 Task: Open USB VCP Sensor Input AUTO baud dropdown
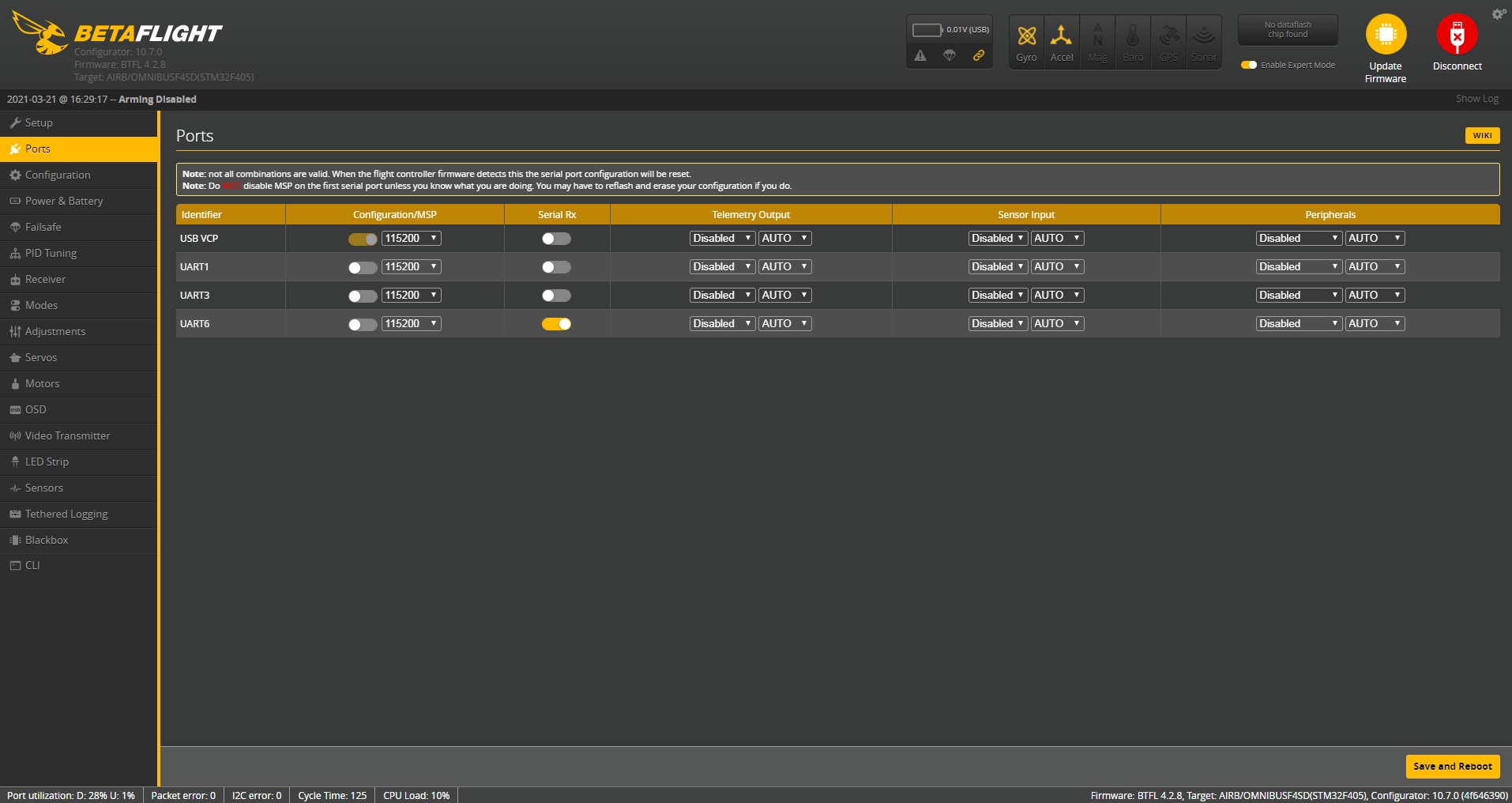pos(1058,238)
